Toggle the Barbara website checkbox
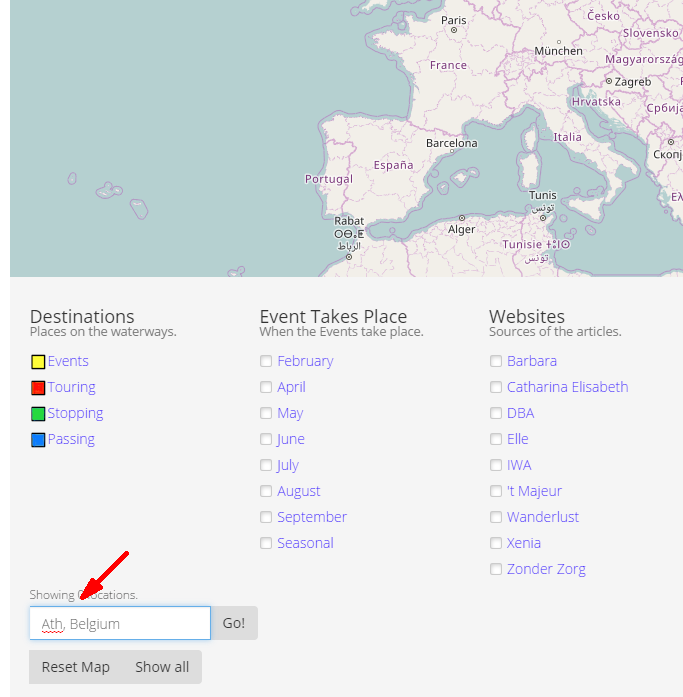 pyautogui.click(x=496, y=361)
